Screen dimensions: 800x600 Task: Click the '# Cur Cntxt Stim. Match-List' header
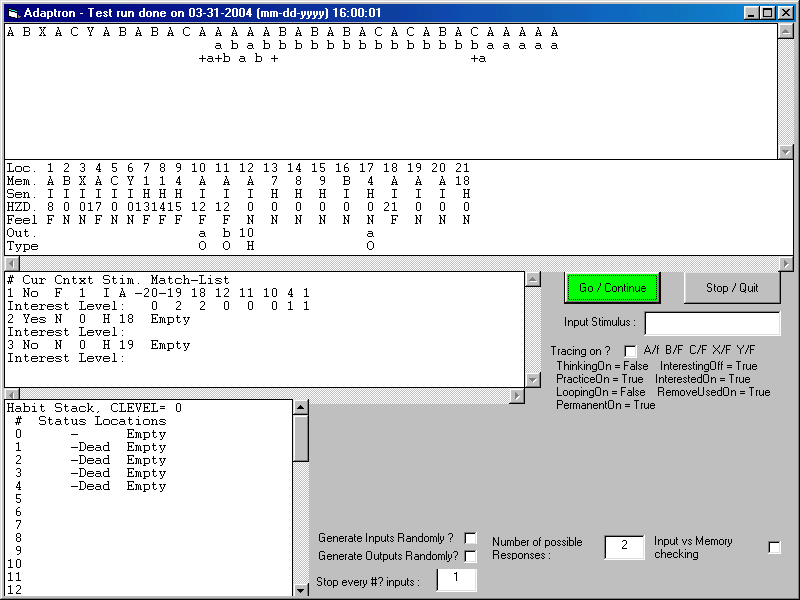tap(118, 280)
